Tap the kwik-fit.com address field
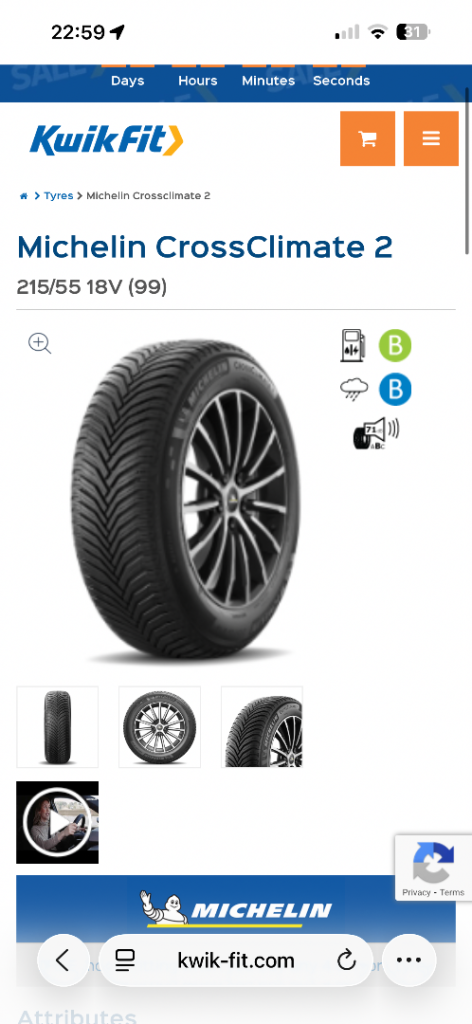 [x=236, y=960]
